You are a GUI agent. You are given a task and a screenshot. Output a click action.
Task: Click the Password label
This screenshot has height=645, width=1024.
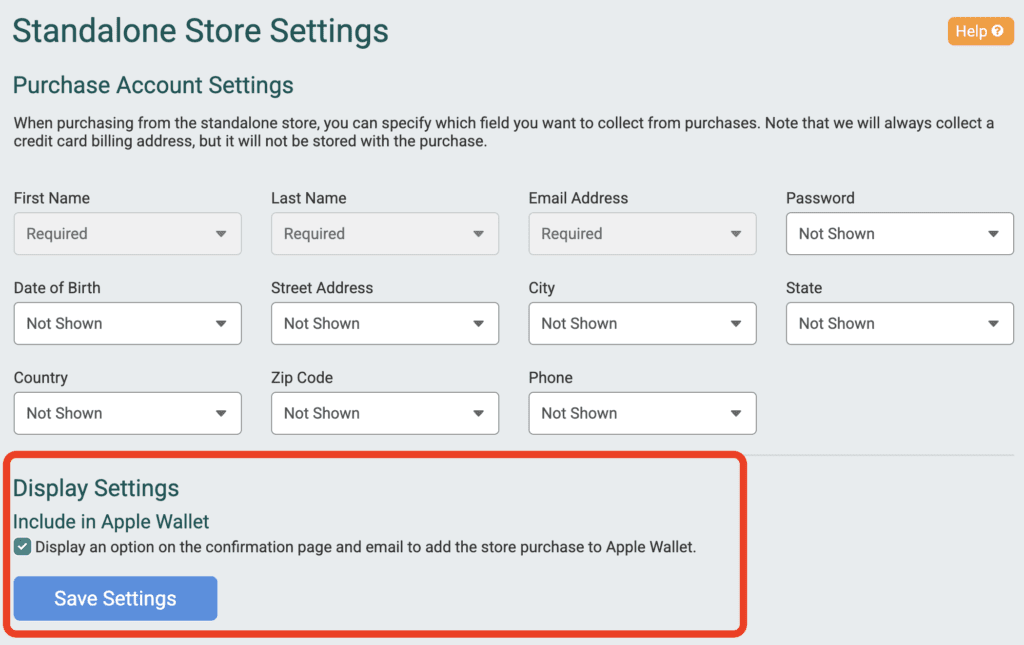[820, 198]
